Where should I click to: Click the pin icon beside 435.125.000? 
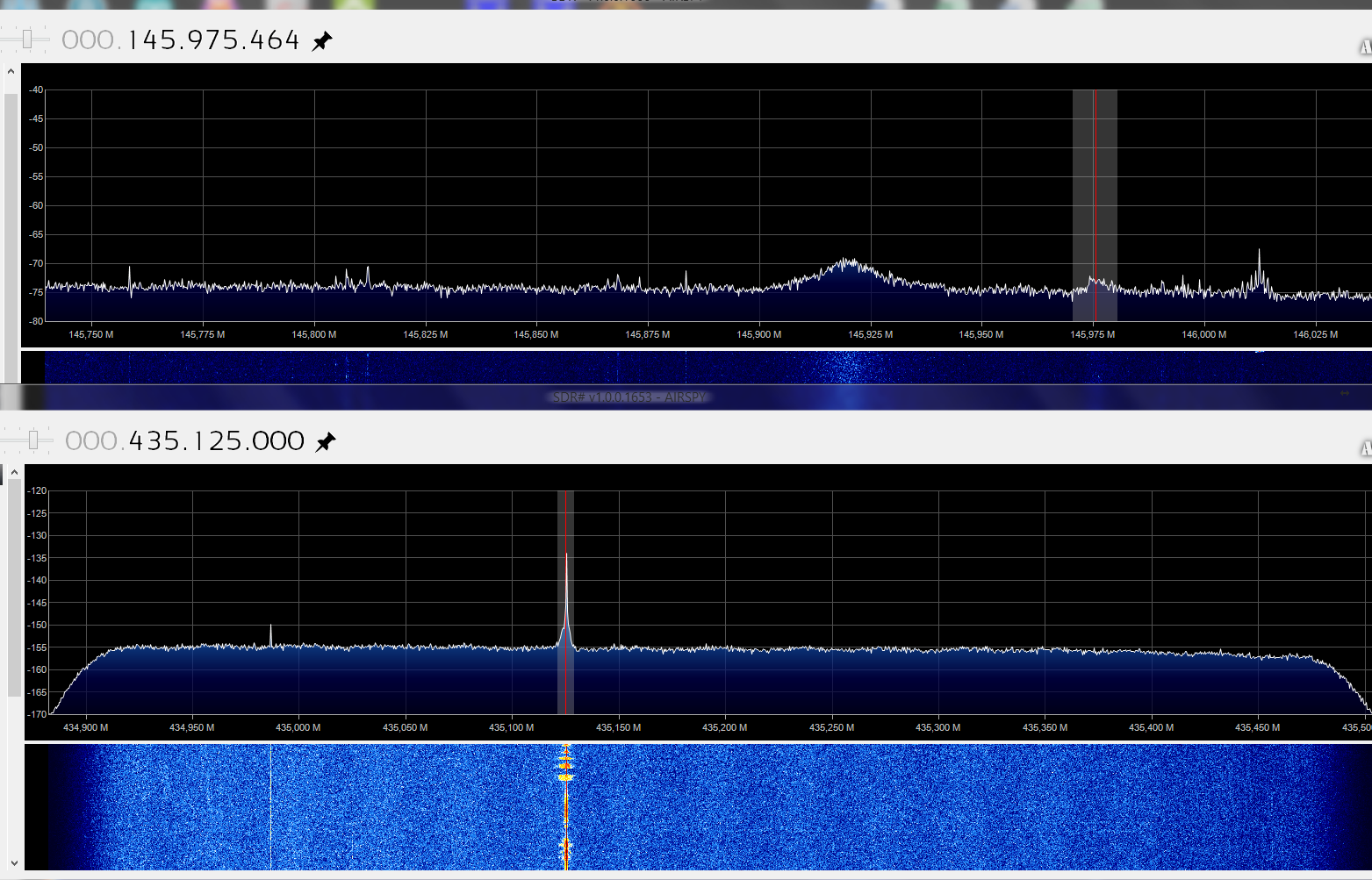326,441
